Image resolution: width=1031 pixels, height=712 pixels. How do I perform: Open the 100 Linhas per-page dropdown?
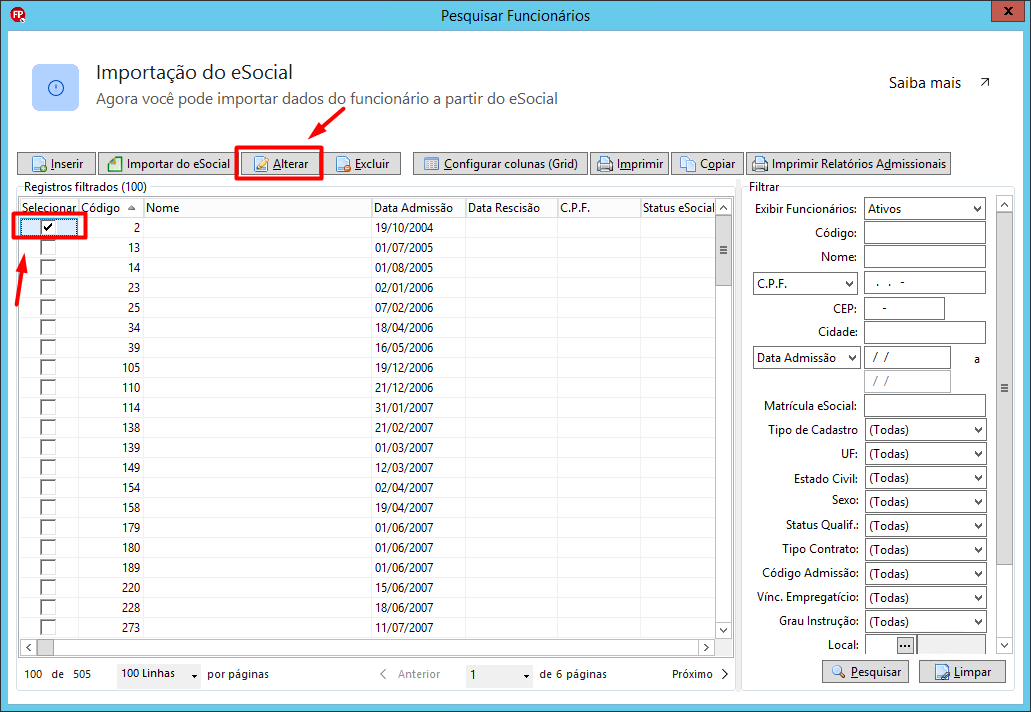click(159, 675)
